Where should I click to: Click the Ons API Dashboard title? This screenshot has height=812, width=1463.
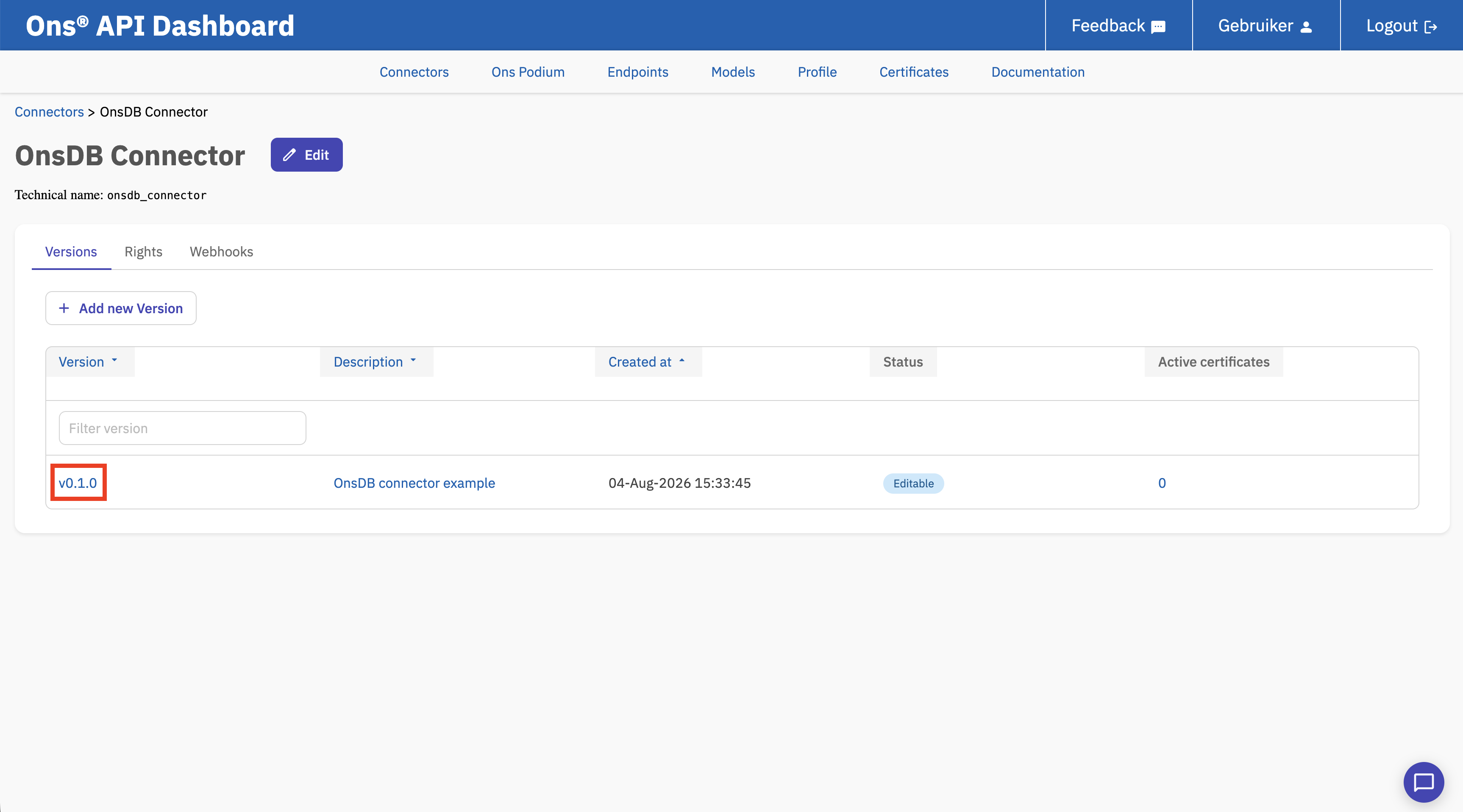pos(160,25)
